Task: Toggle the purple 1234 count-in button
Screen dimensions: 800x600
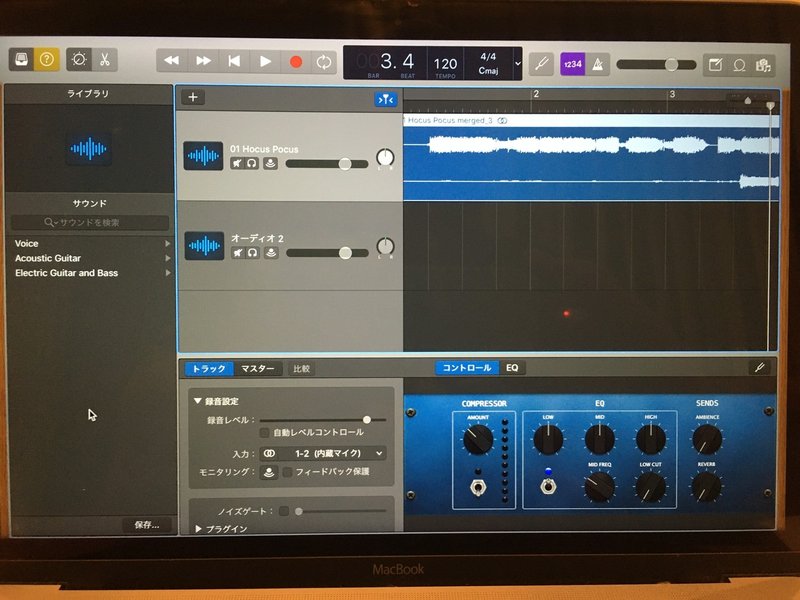Action: pos(572,64)
